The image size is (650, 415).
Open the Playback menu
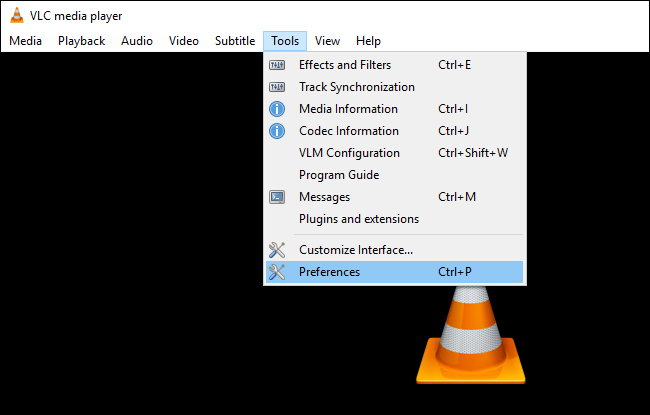point(81,41)
